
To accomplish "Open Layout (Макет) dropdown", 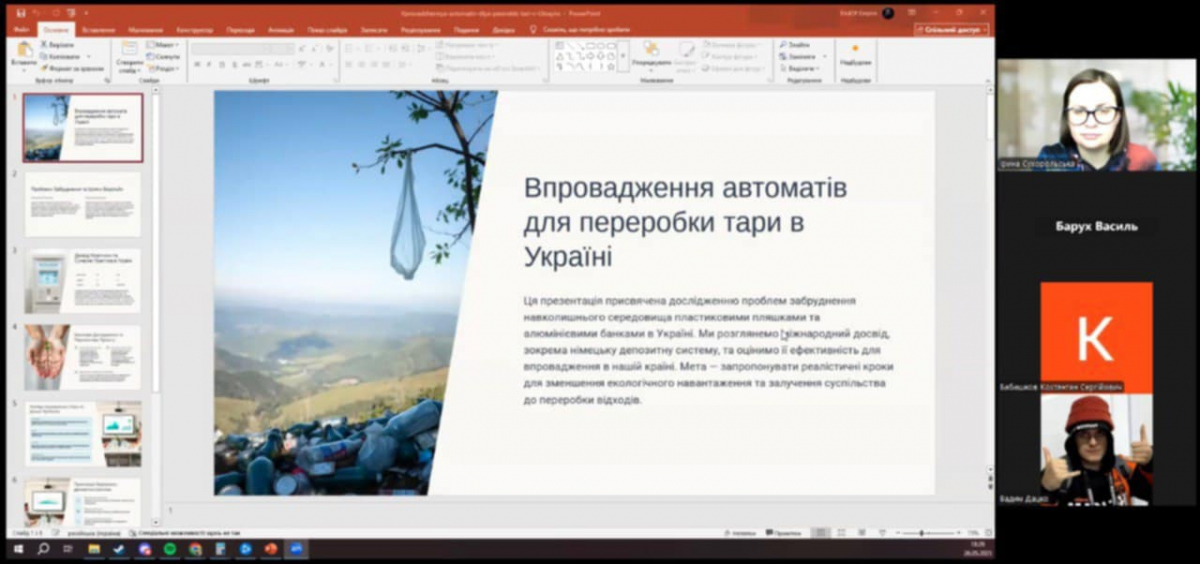I will 162,45.
